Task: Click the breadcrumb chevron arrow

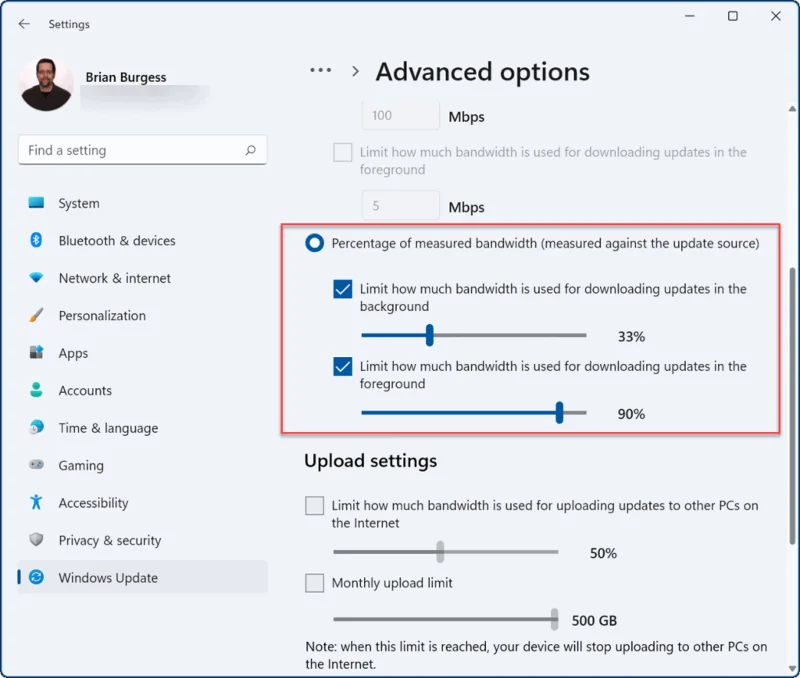Action: (x=356, y=71)
